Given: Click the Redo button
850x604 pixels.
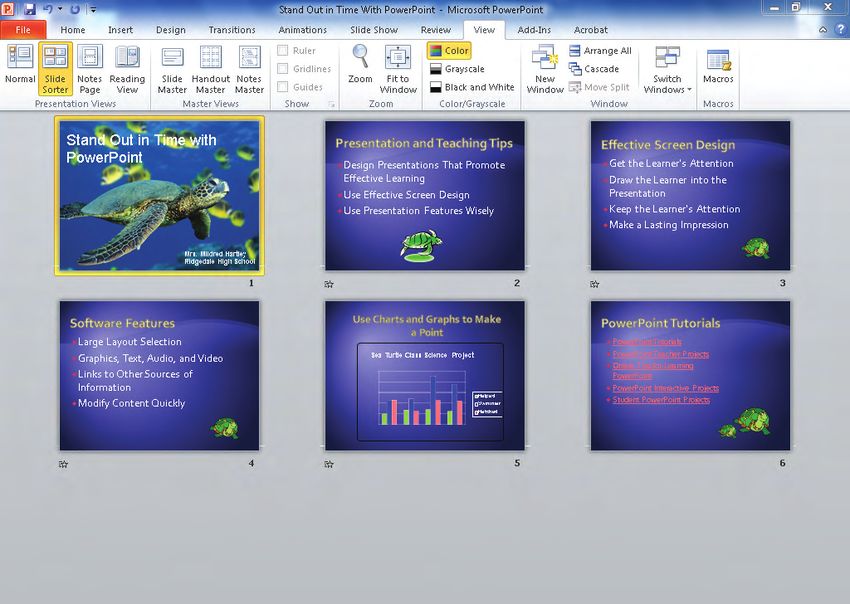Looking at the screenshot, I should pyautogui.click(x=75, y=9).
